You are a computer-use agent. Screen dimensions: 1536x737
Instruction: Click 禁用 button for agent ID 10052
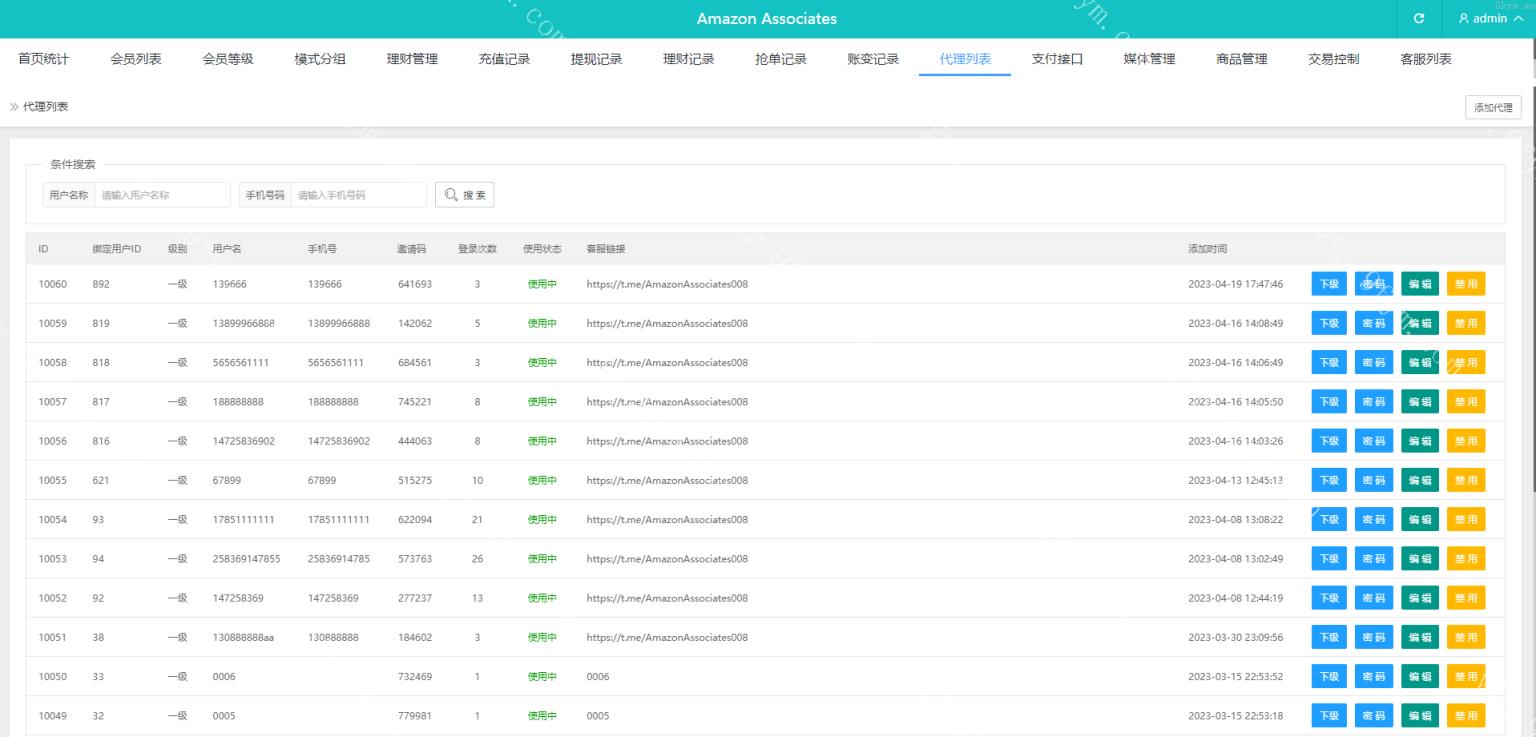[x=1465, y=598]
